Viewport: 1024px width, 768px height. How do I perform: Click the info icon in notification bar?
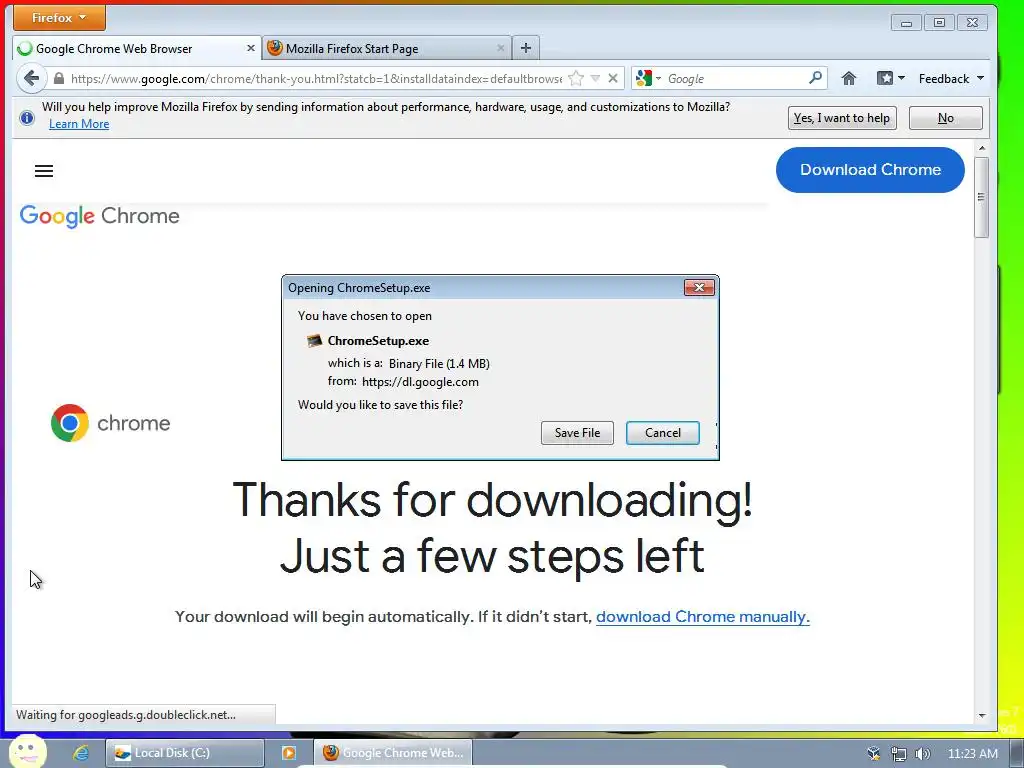(27, 118)
